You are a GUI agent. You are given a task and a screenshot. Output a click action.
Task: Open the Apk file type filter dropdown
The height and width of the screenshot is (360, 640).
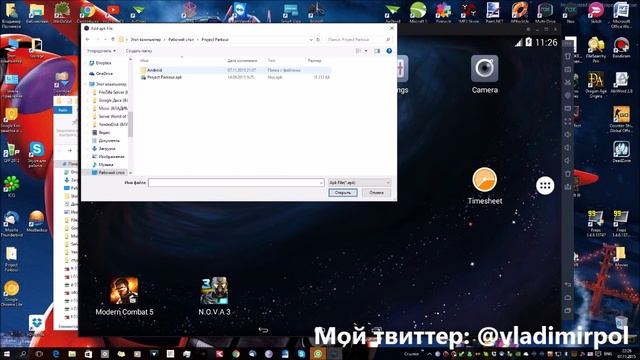360,183
